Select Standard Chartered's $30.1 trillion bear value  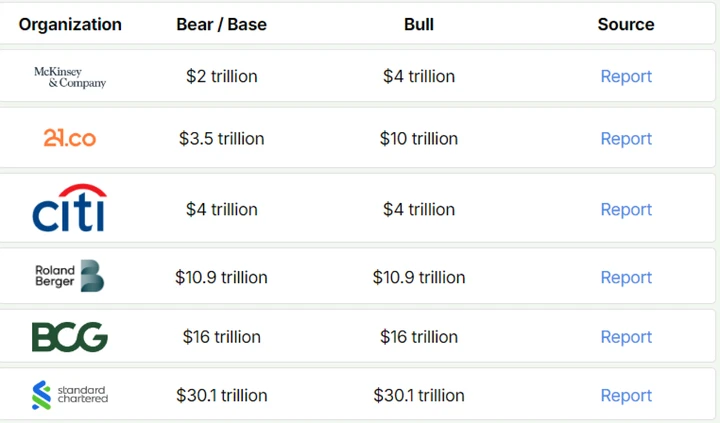click(222, 396)
